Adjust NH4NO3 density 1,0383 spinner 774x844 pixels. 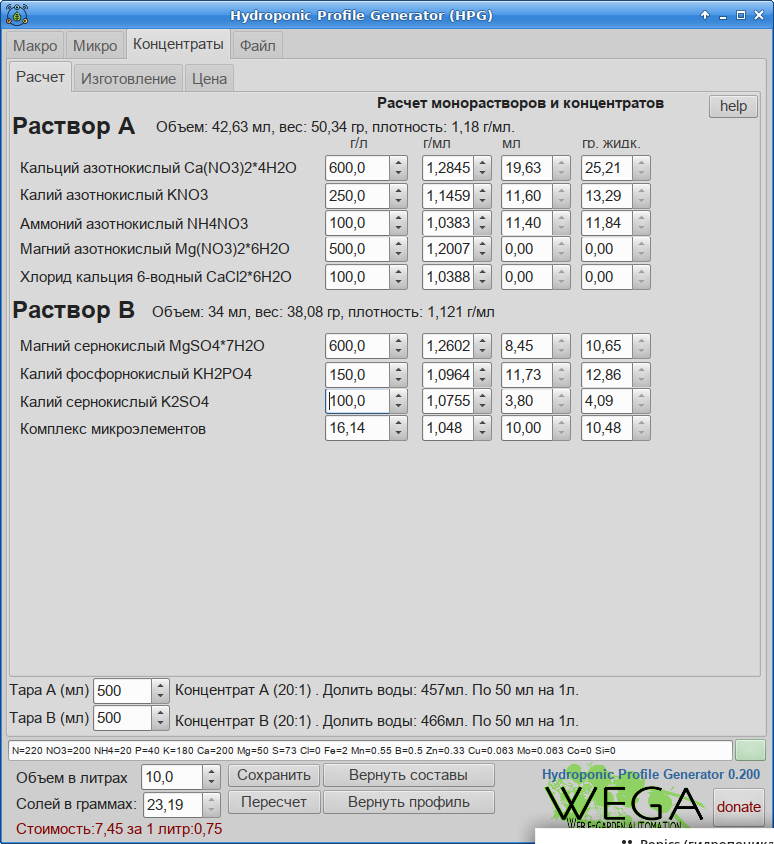point(482,223)
